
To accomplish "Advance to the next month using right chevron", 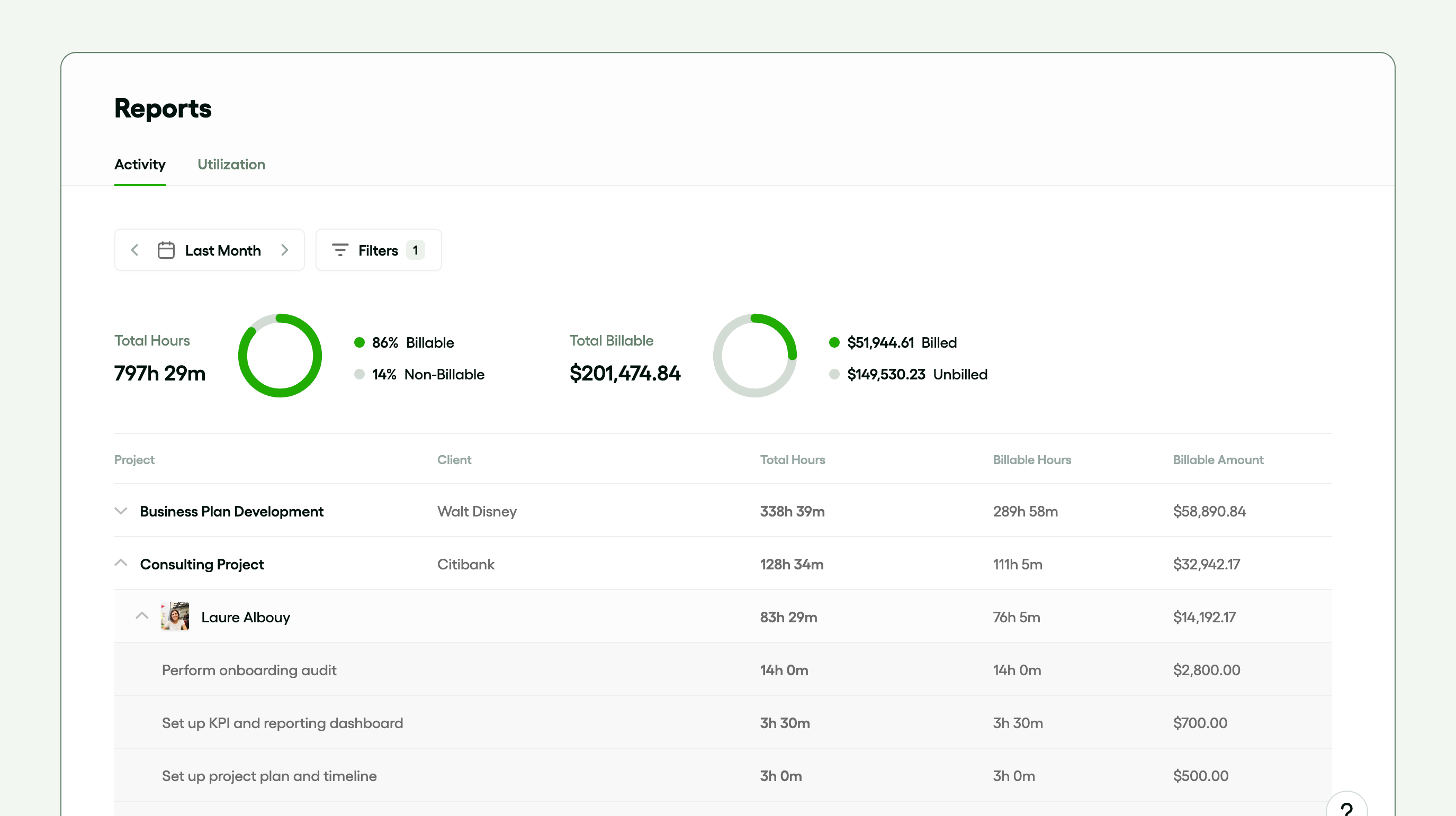I will click(285, 250).
